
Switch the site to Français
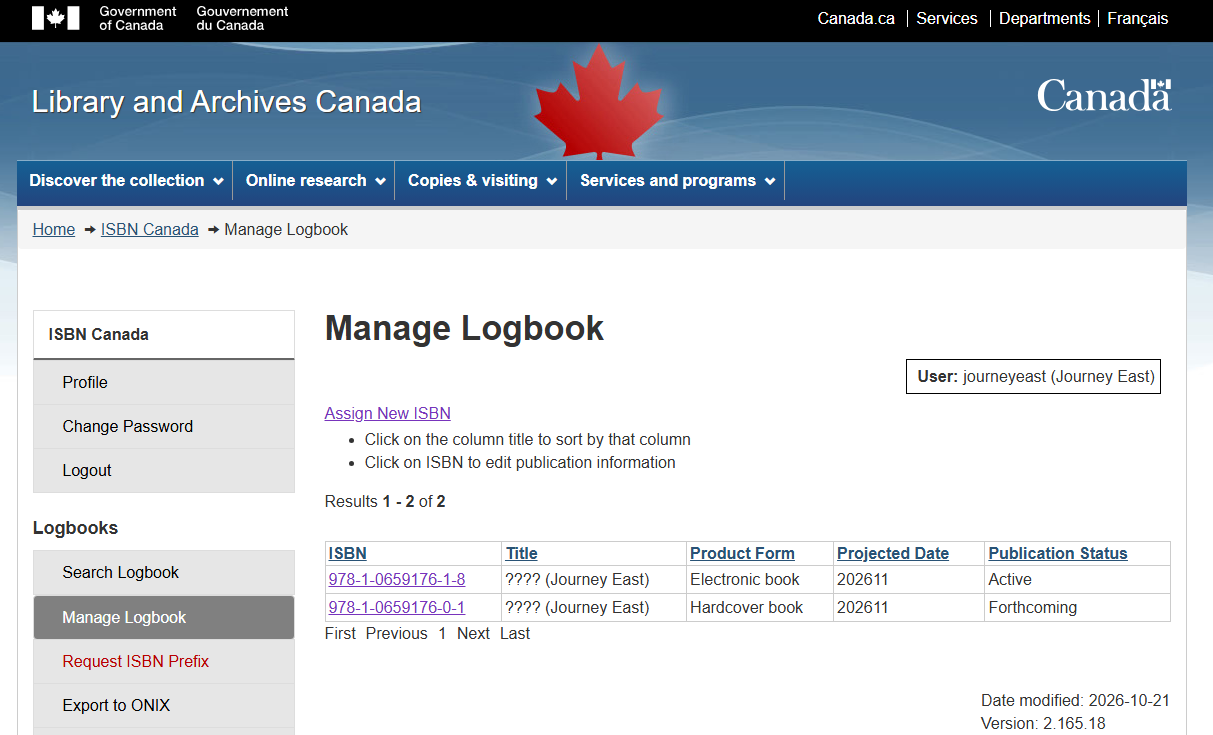(x=1138, y=18)
